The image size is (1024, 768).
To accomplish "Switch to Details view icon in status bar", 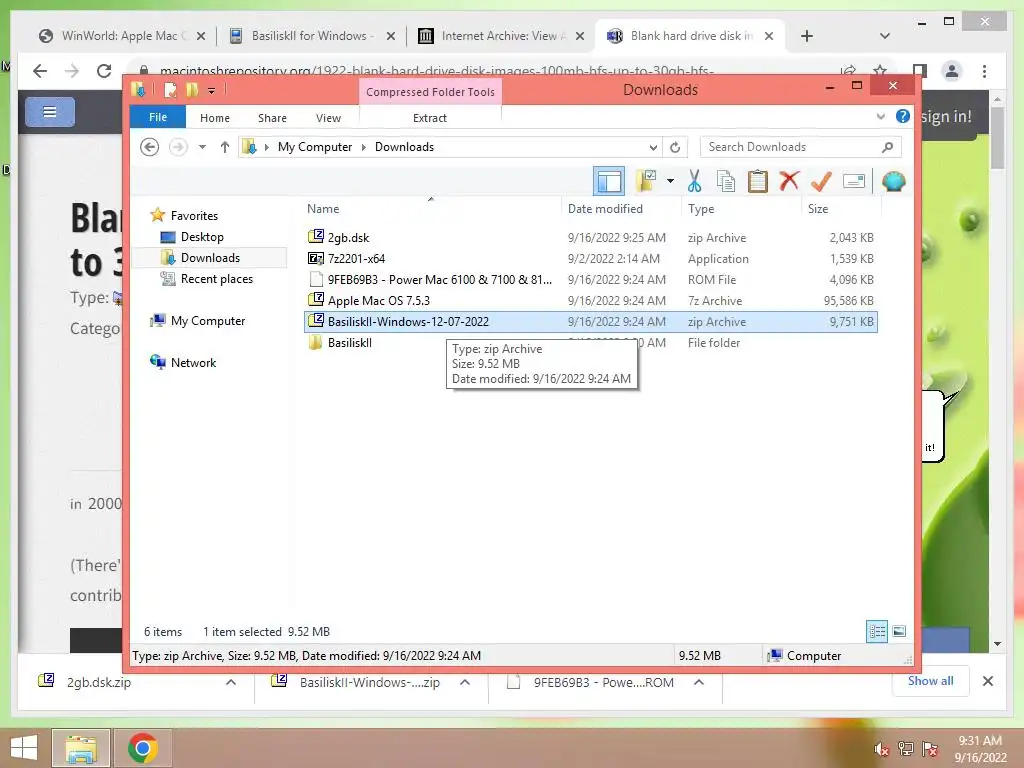I will [x=876, y=631].
